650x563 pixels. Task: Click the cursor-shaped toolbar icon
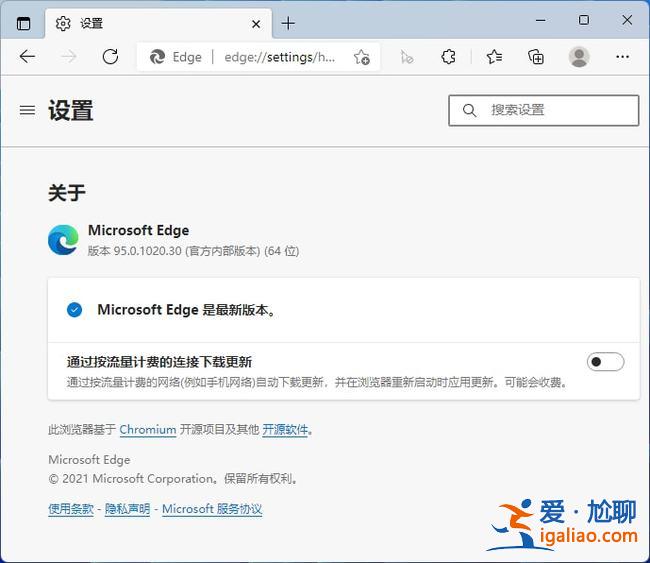(x=407, y=57)
